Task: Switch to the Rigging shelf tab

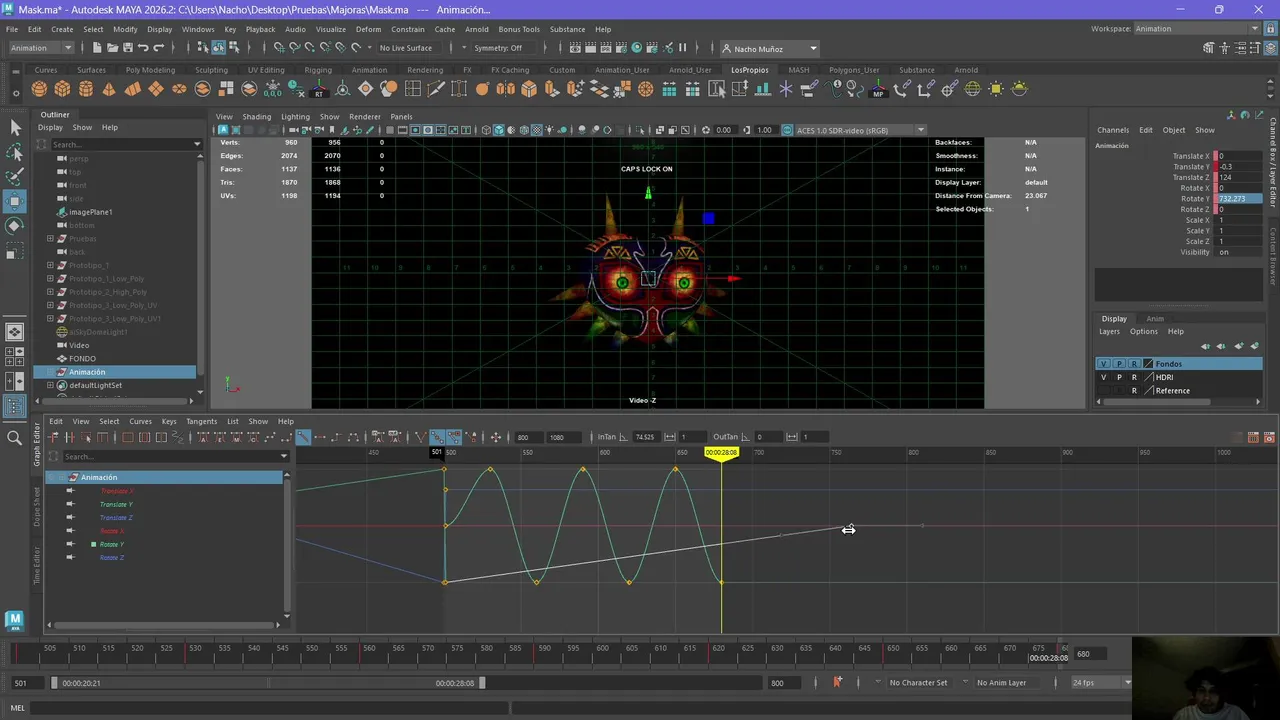Action: coord(318,70)
